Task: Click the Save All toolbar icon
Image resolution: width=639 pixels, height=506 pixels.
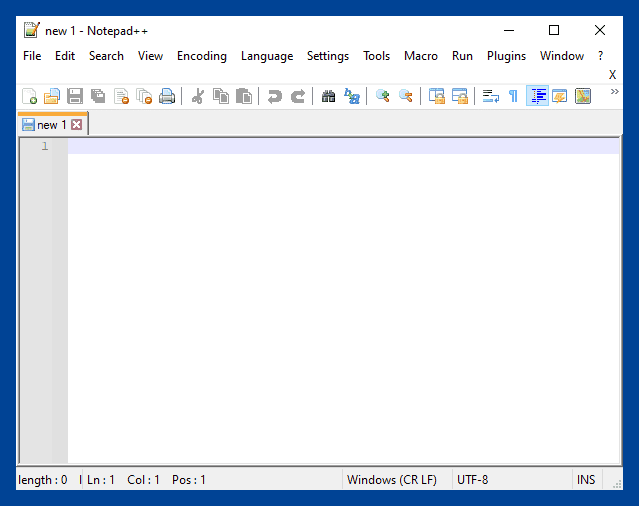Action: tap(98, 97)
